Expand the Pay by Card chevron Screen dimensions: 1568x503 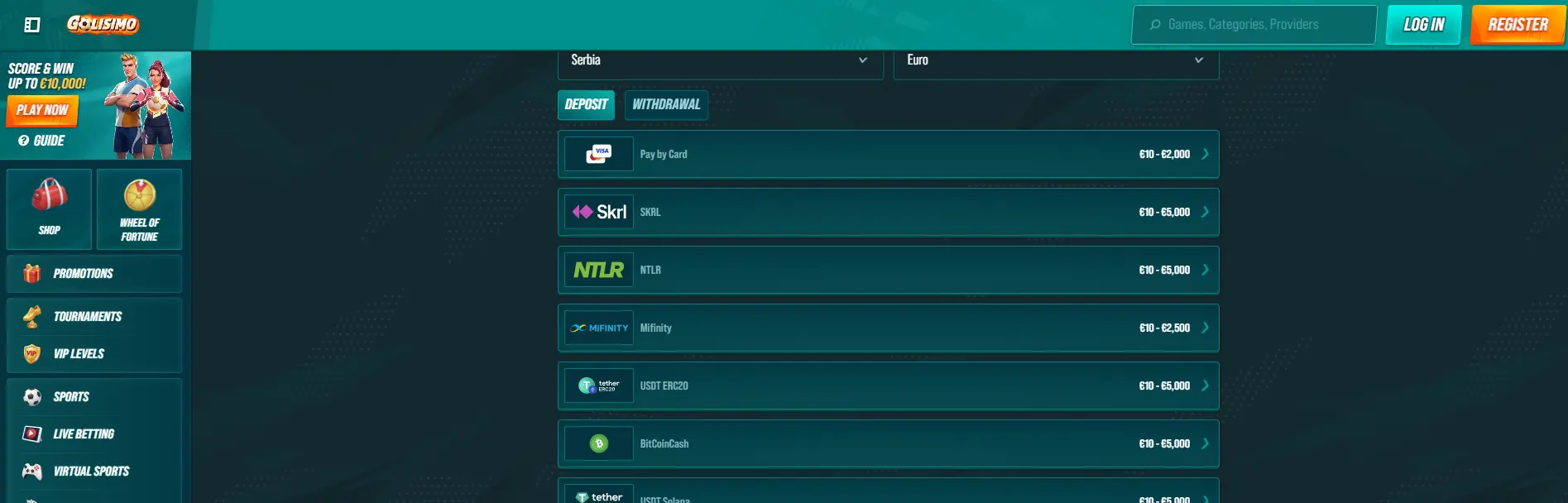click(1206, 154)
